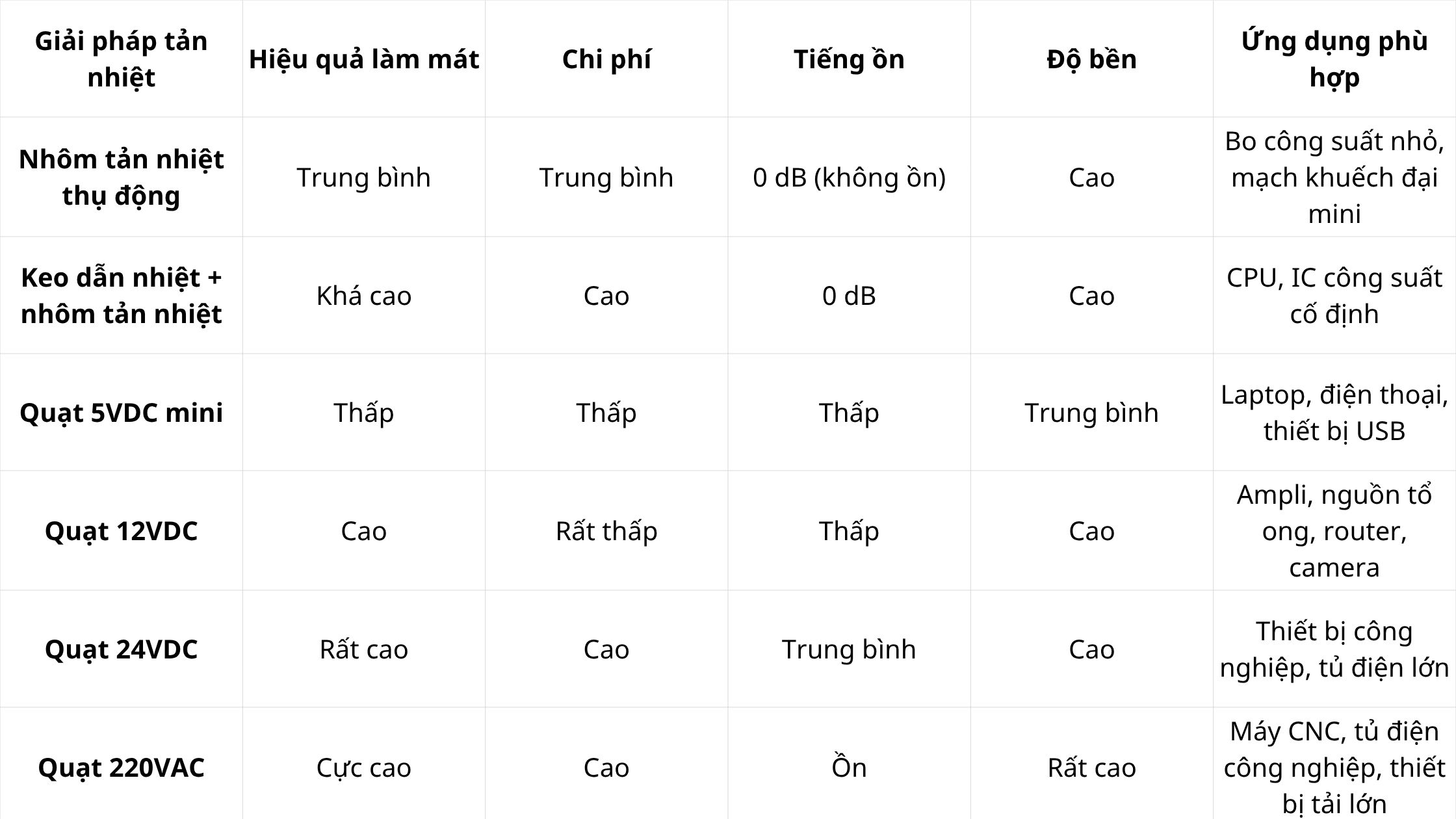Select the "Tiếng ồn" header cell
1456x819 pixels.
pyautogui.click(x=849, y=59)
